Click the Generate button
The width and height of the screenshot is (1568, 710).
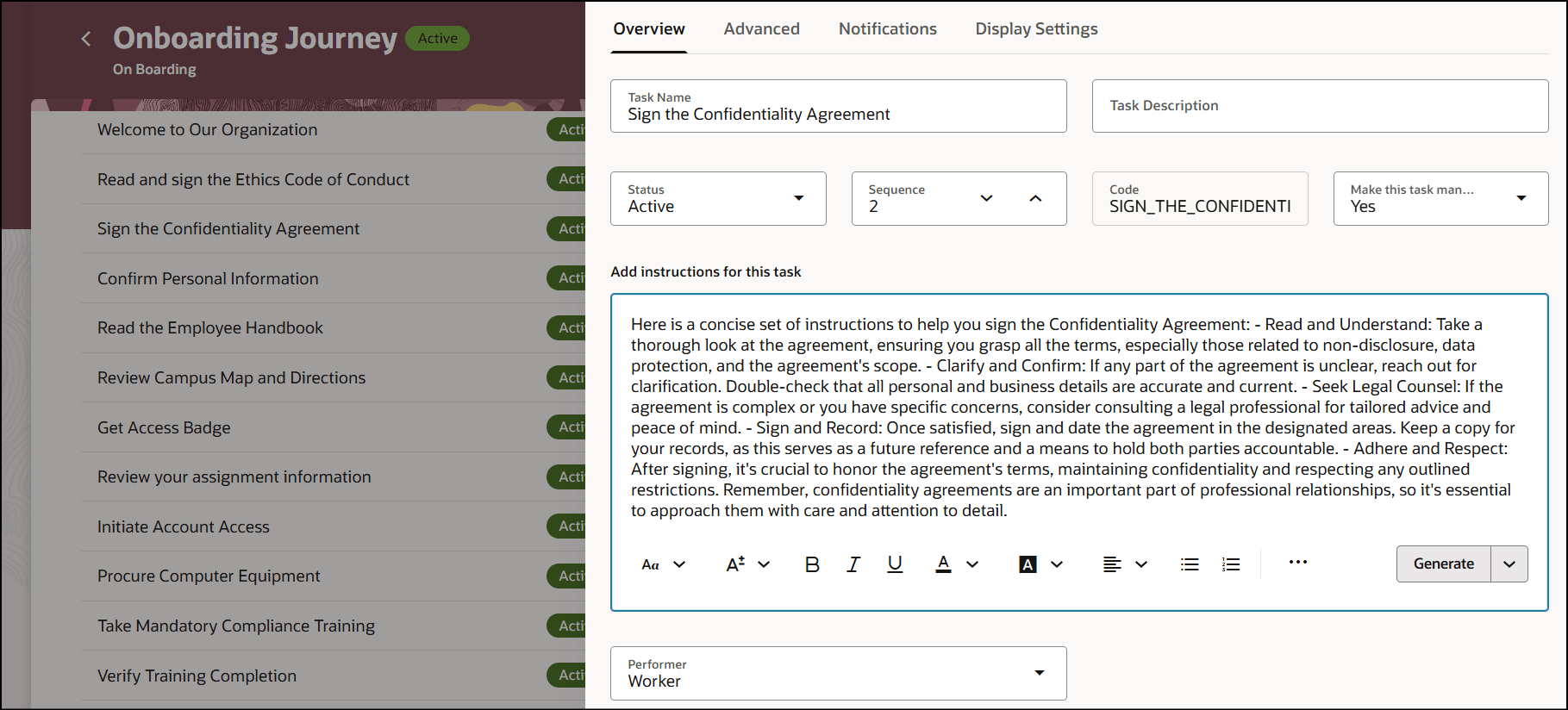pyautogui.click(x=1444, y=564)
